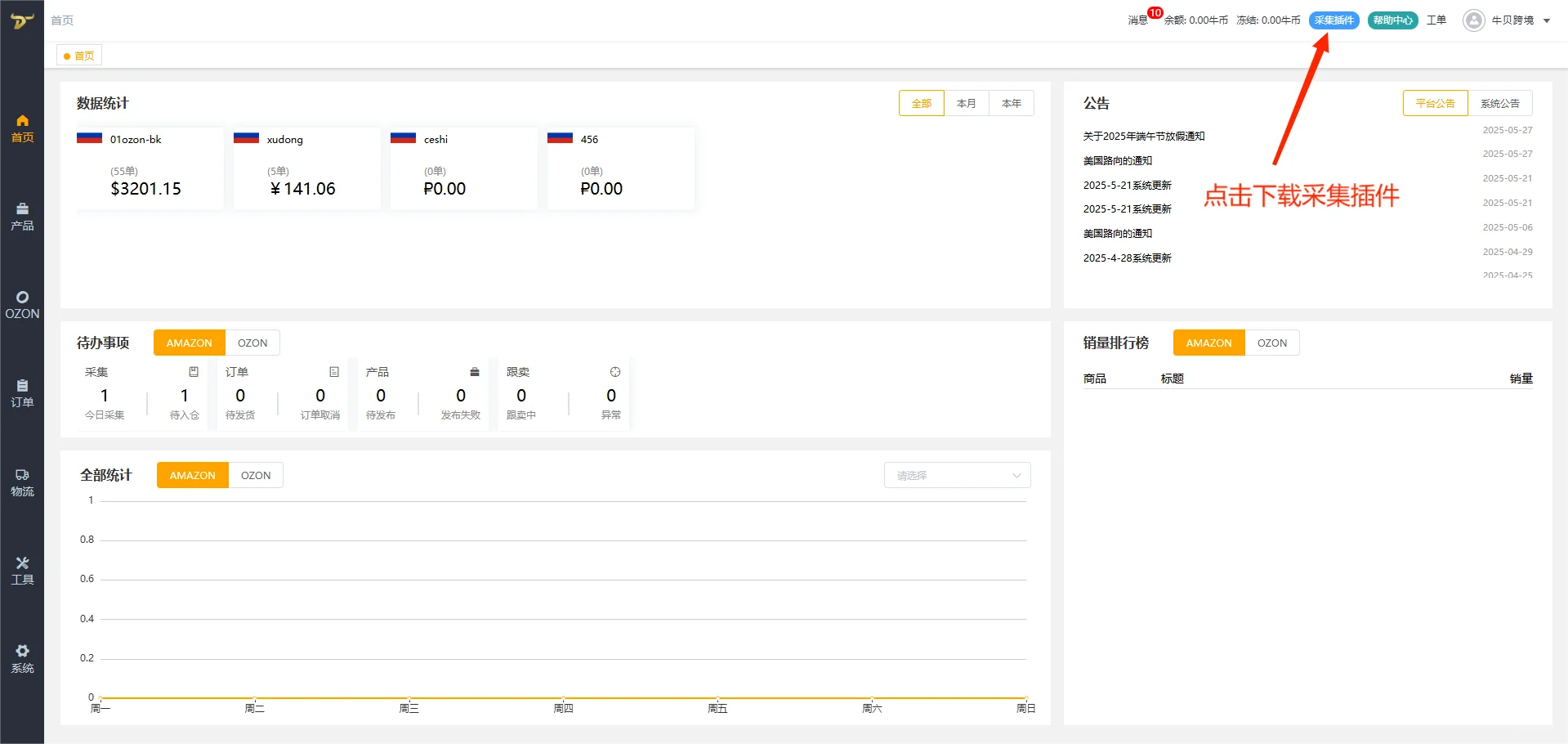Image resolution: width=1568 pixels, height=744 pixels.
Task: Expand the 牛贝跨境 account dropdown arrow
Action: point(1547,21)
